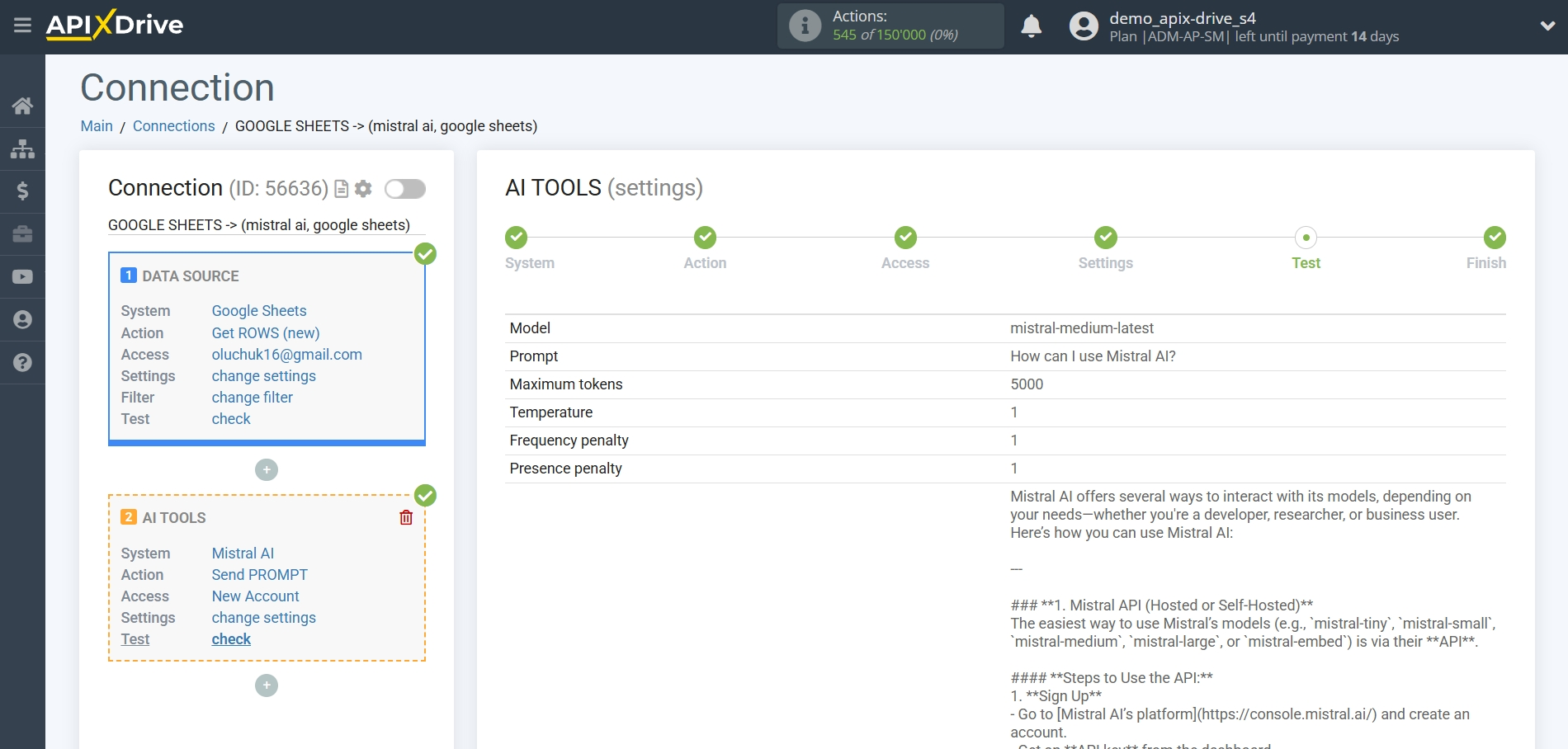Screen dimensions: 1568x749
Task: Click the YouTube video icon in the sidebar
Action: 22,277
